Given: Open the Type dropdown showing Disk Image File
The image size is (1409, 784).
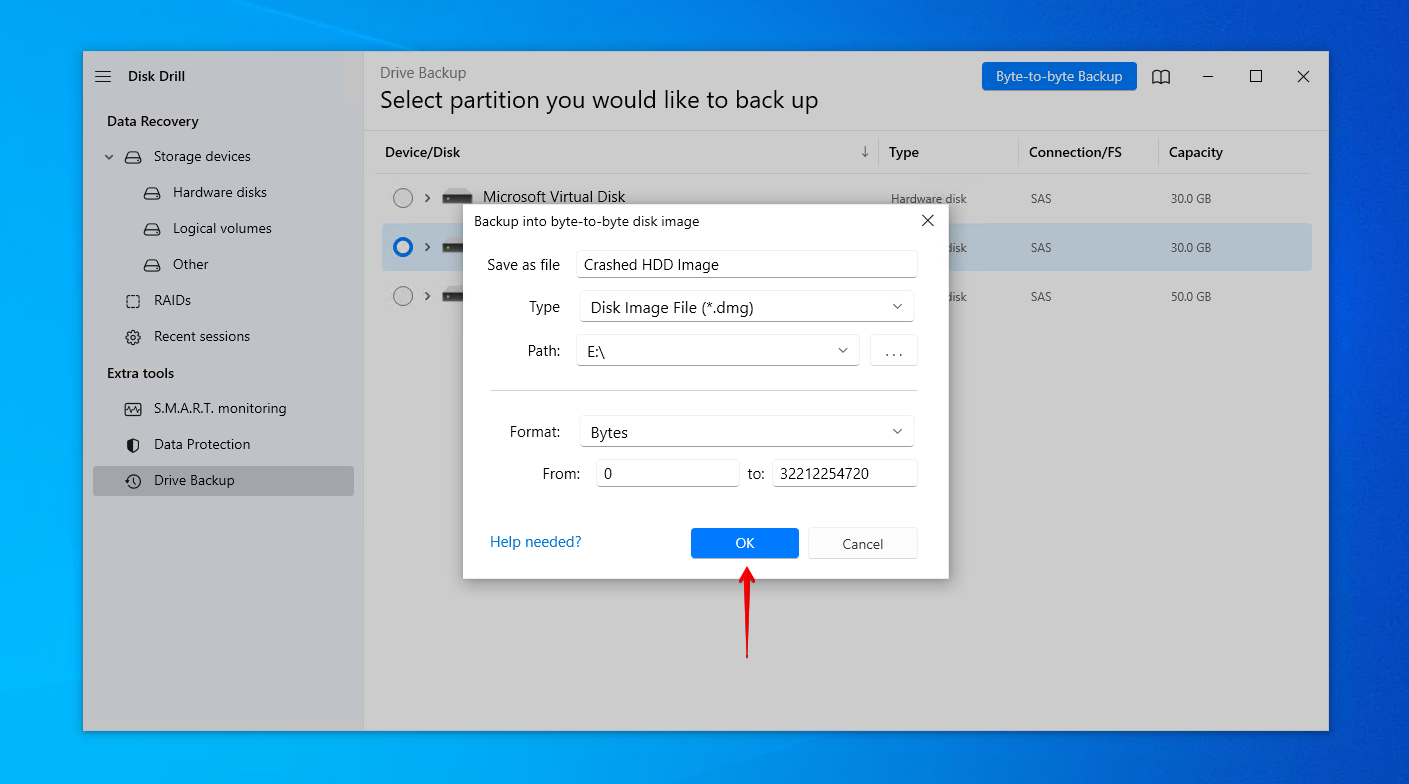Looking at the screenshot, I should click(745, 307).
